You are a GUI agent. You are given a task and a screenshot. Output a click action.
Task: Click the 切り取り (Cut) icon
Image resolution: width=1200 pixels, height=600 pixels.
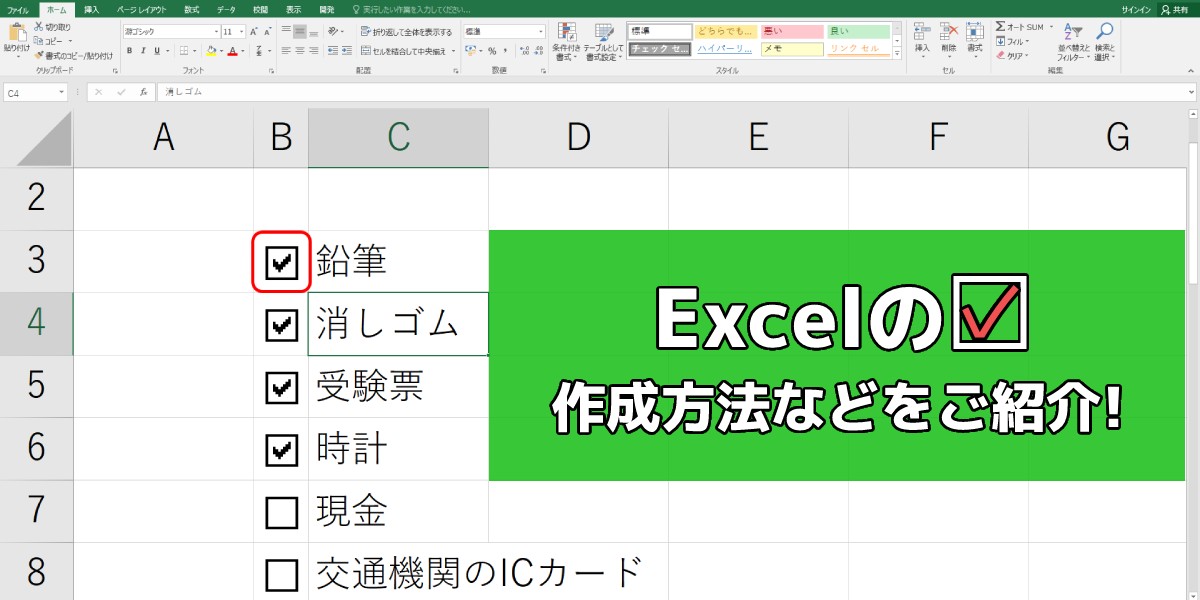38,25
